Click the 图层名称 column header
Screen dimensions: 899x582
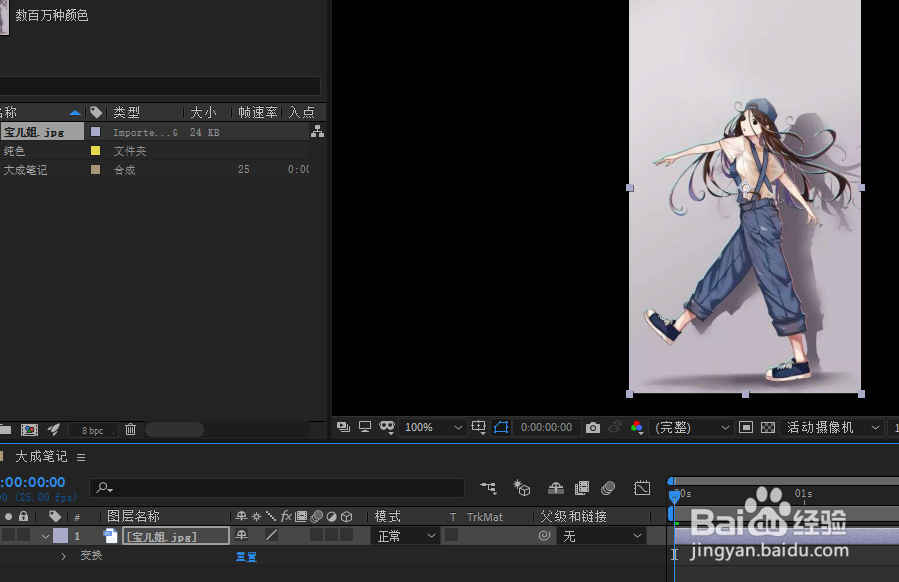point(134,516)
